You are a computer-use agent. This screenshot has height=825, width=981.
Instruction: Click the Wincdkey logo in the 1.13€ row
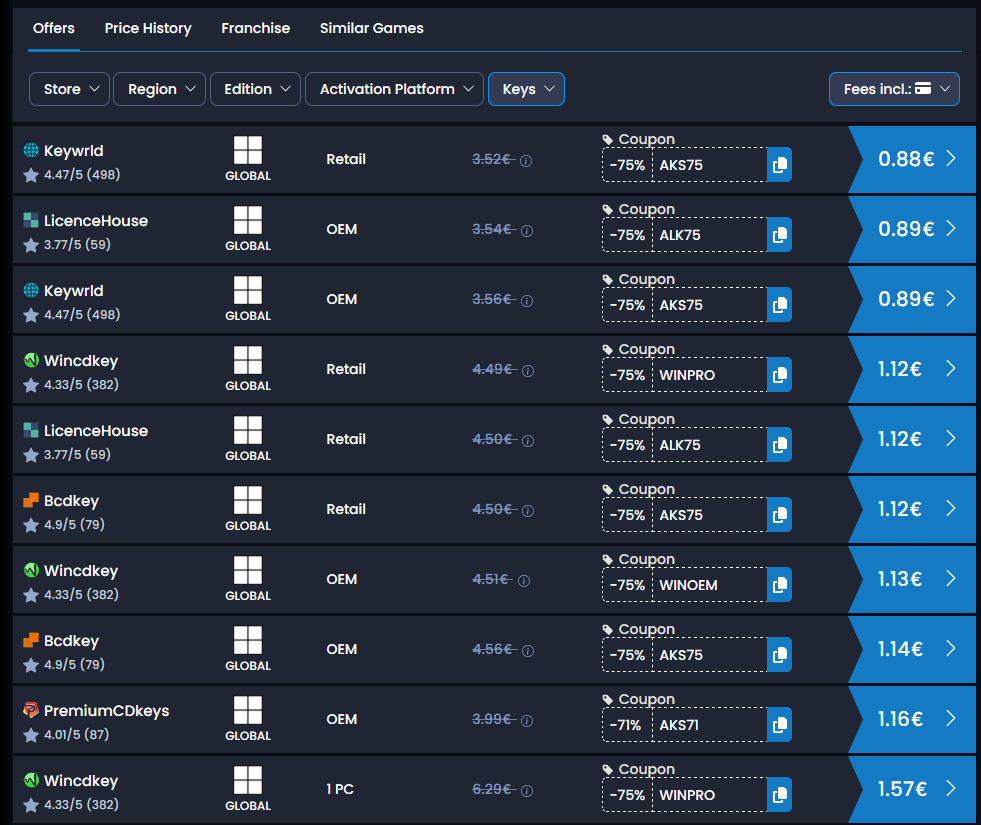pos(31,570)
